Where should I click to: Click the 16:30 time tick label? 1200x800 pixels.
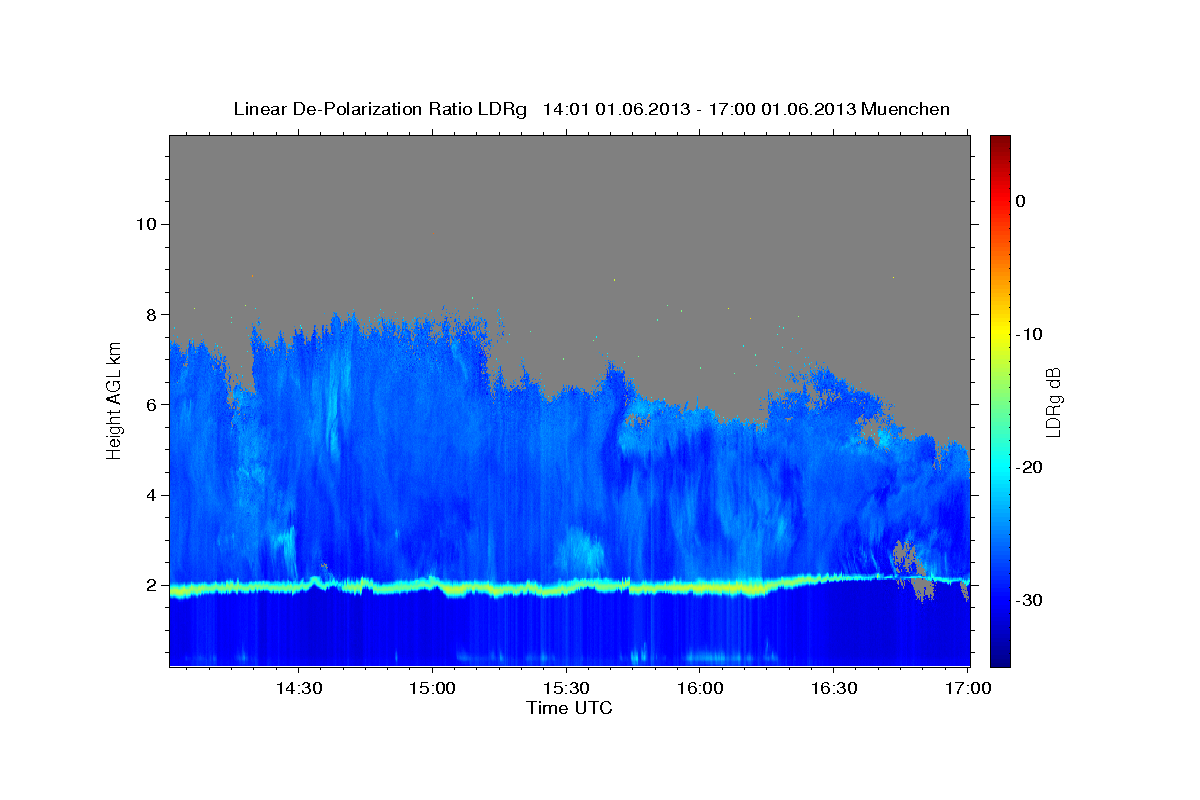(x=834, y=688)
